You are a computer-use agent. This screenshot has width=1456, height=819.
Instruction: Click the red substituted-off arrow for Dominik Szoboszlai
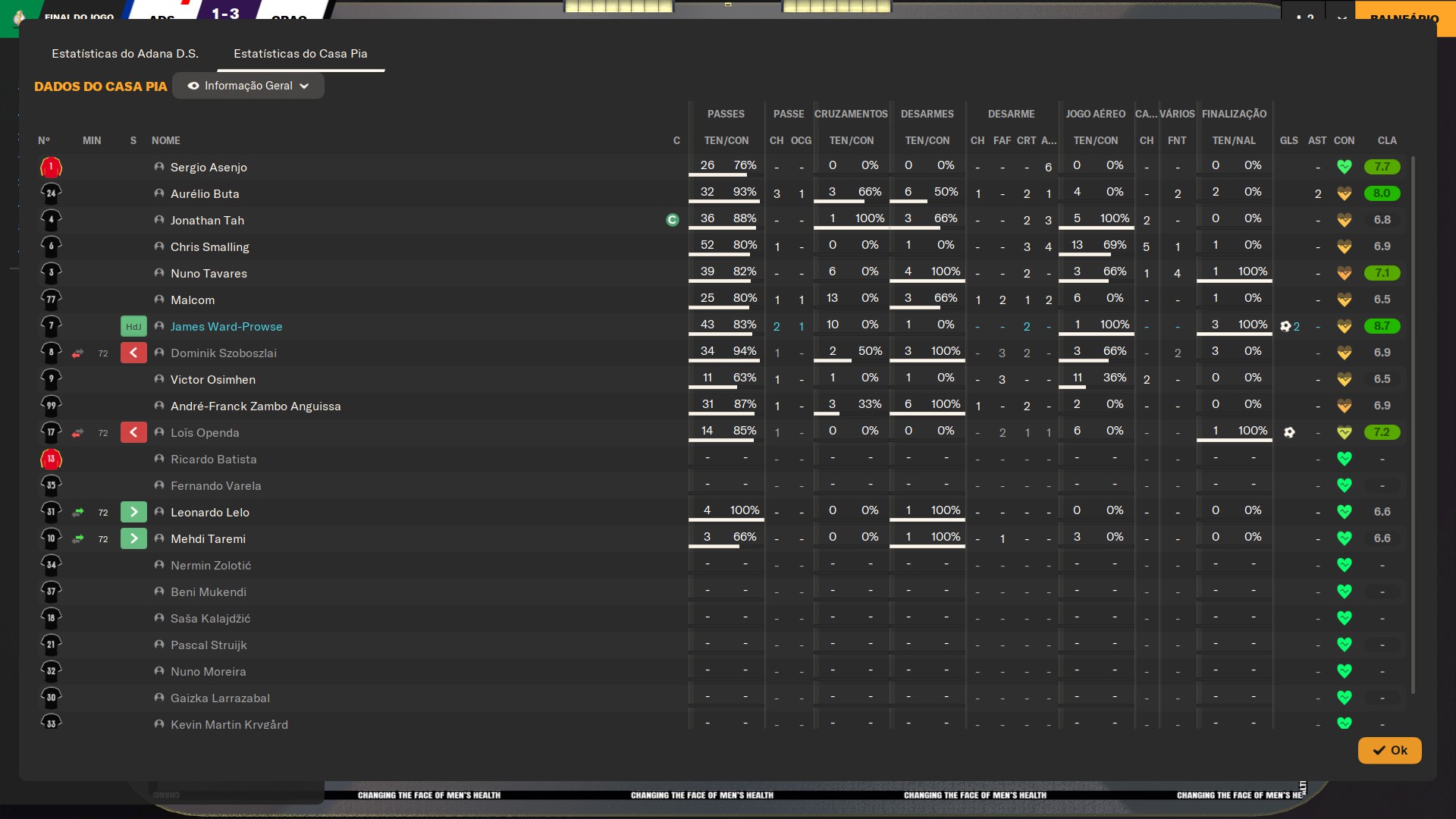[x=133, y=353]
